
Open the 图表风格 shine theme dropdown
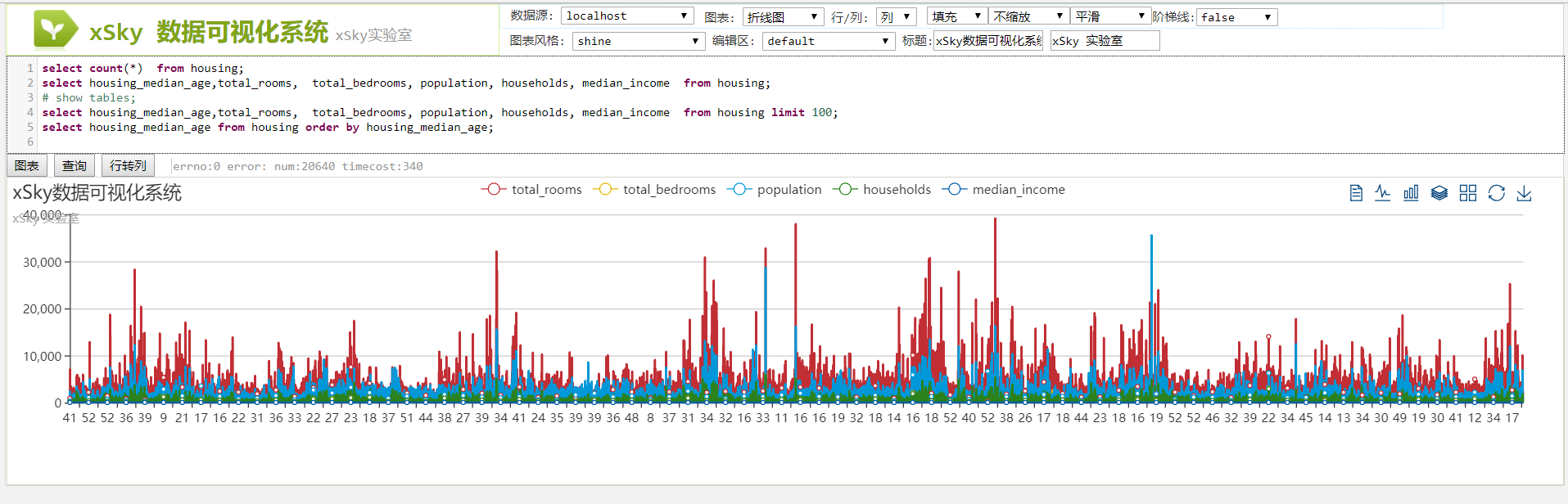[x=639, y=41]
